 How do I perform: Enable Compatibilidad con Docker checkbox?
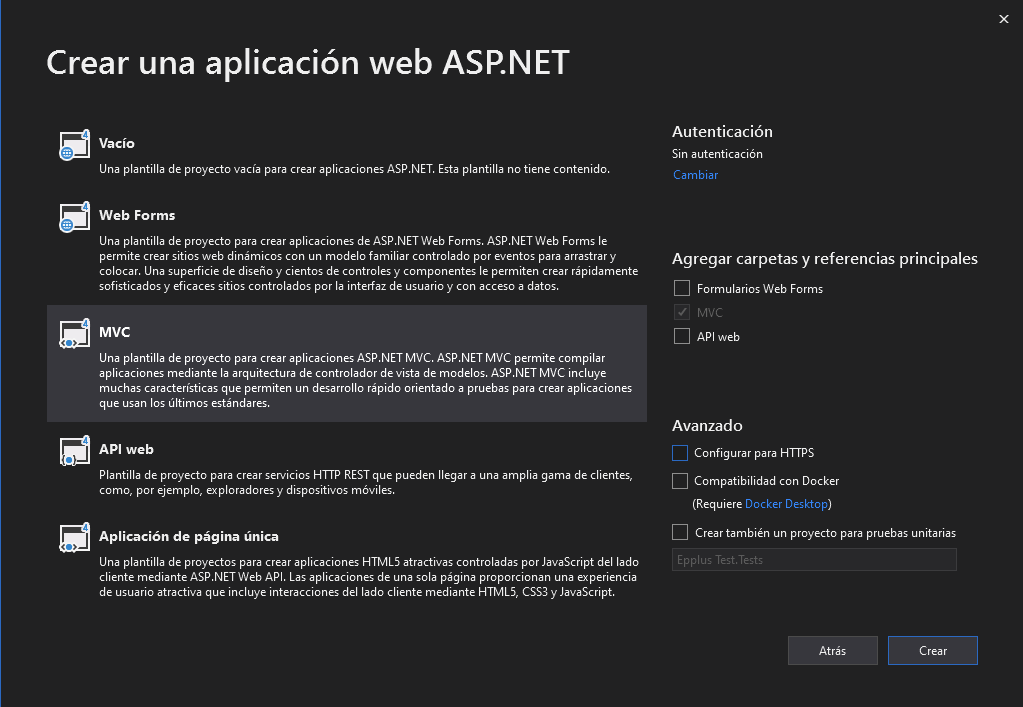680,481
